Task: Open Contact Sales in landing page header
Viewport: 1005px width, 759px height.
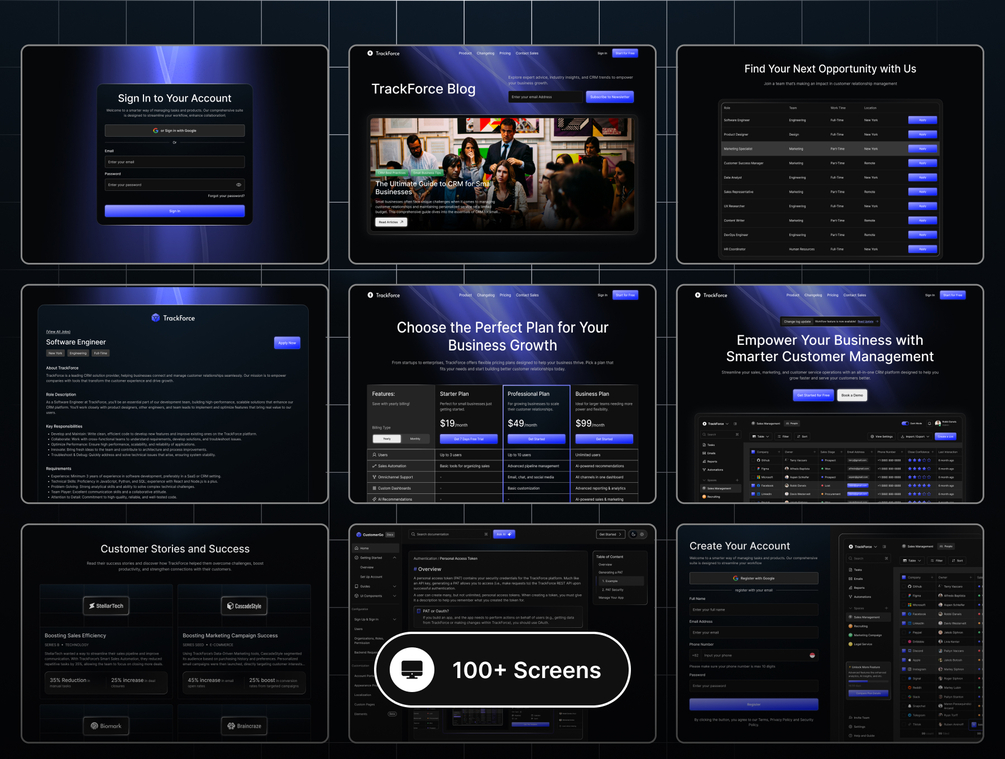Action: pyautogui.click(x=854, y=295)
